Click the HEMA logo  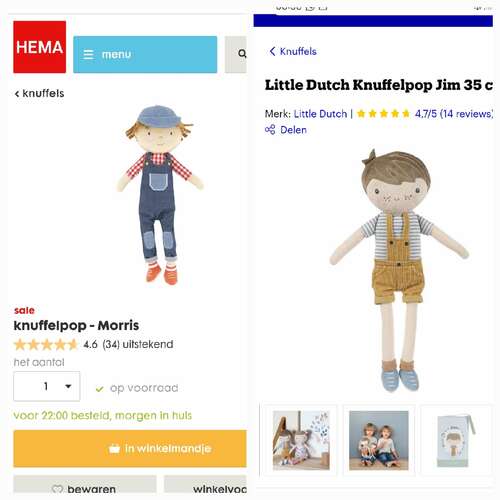40,47
